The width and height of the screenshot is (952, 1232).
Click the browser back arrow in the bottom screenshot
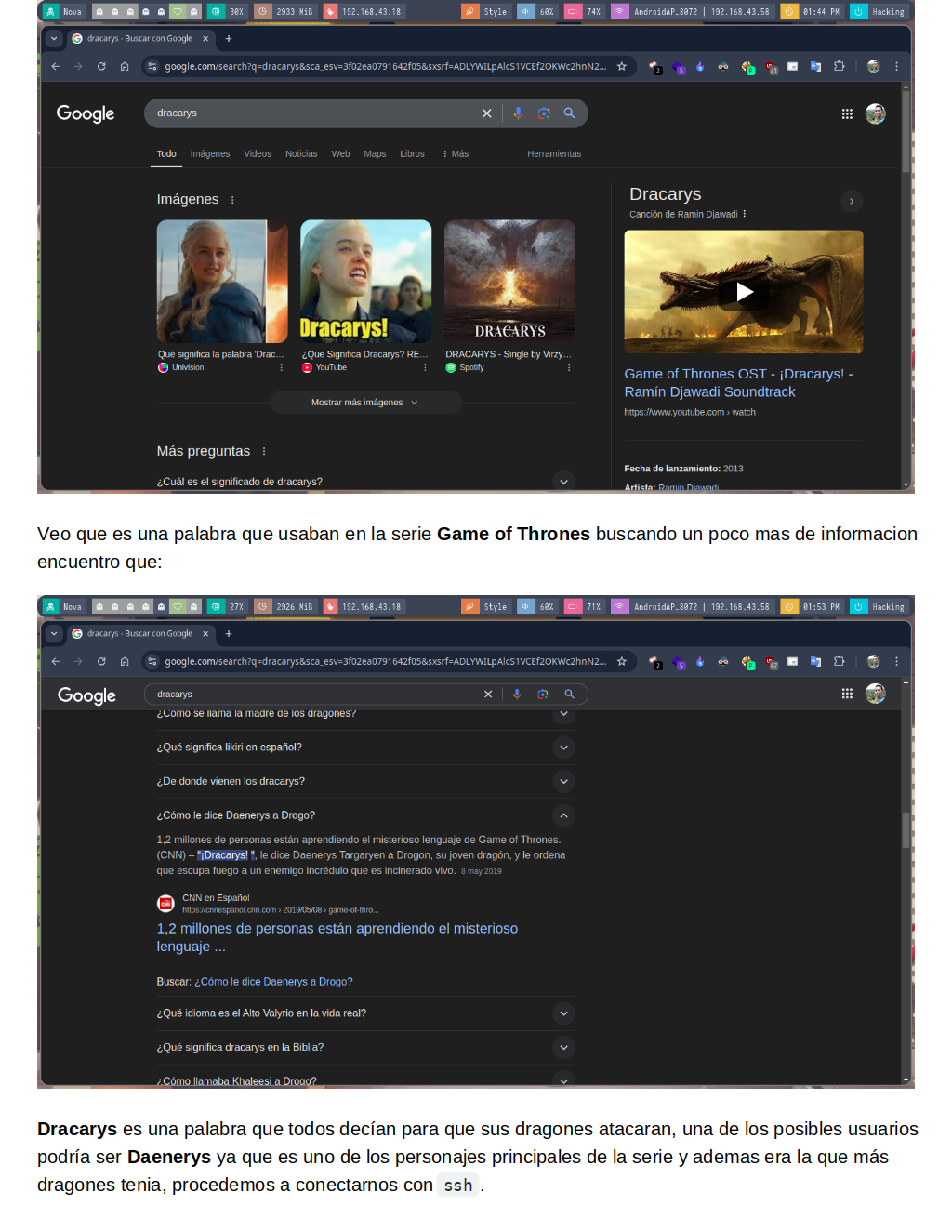click(56, 661)
